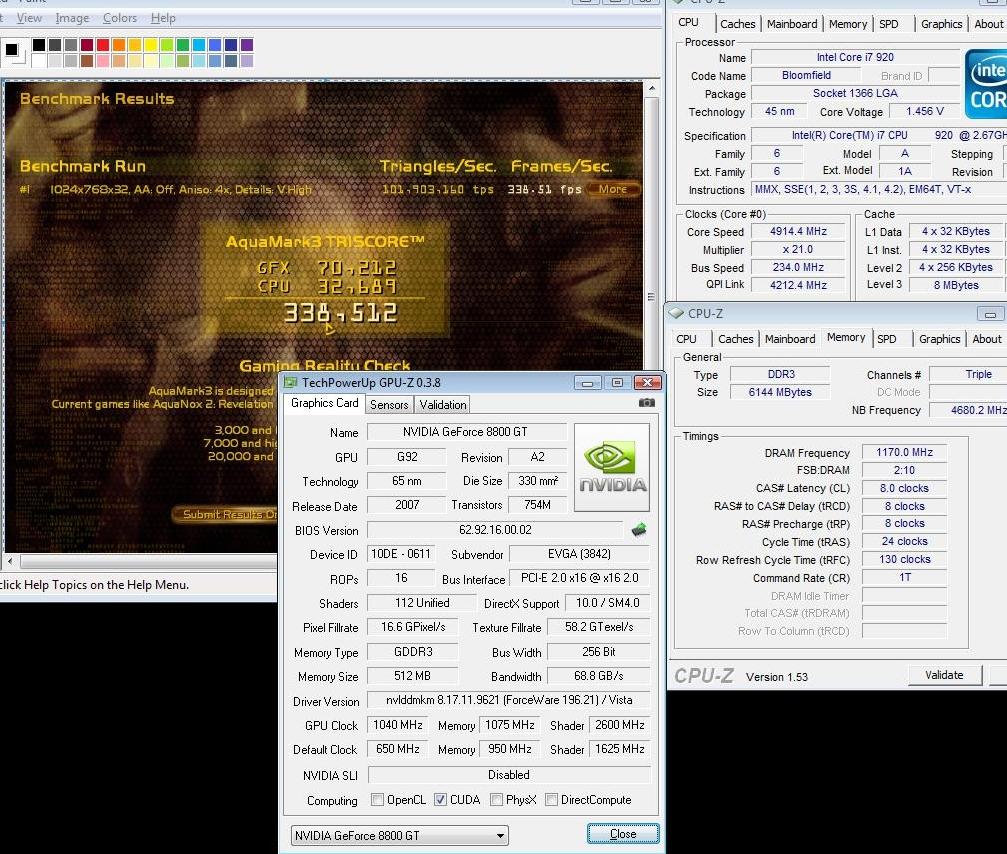Click the Core Speed value 4914.4 MHz
Image resolution: width=1007 pixels, height=854 pixels.
point(798,231)
